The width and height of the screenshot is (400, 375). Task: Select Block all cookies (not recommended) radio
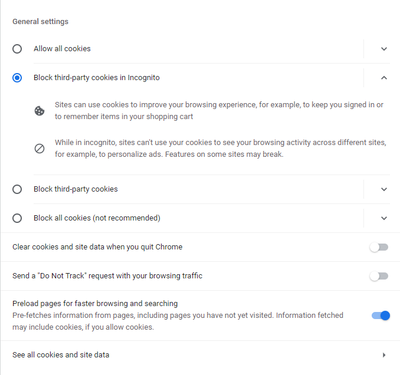point(17,218)
